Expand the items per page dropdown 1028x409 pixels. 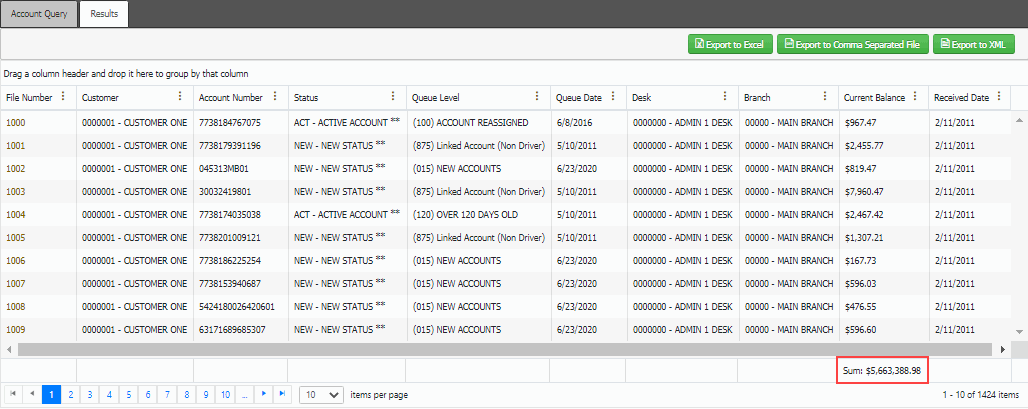[x=322, y=395]
